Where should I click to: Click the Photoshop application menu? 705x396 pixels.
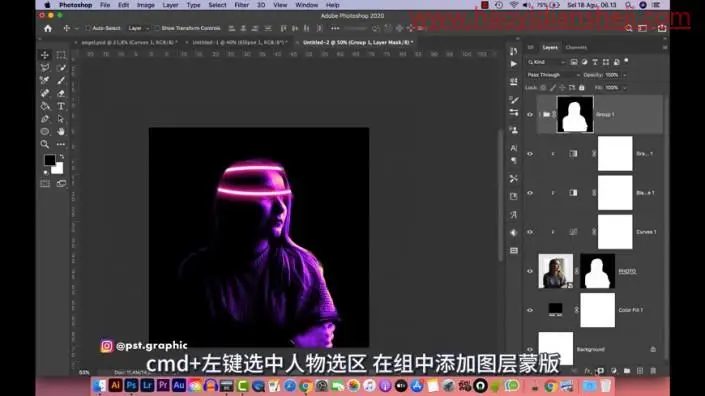(76, 5)
